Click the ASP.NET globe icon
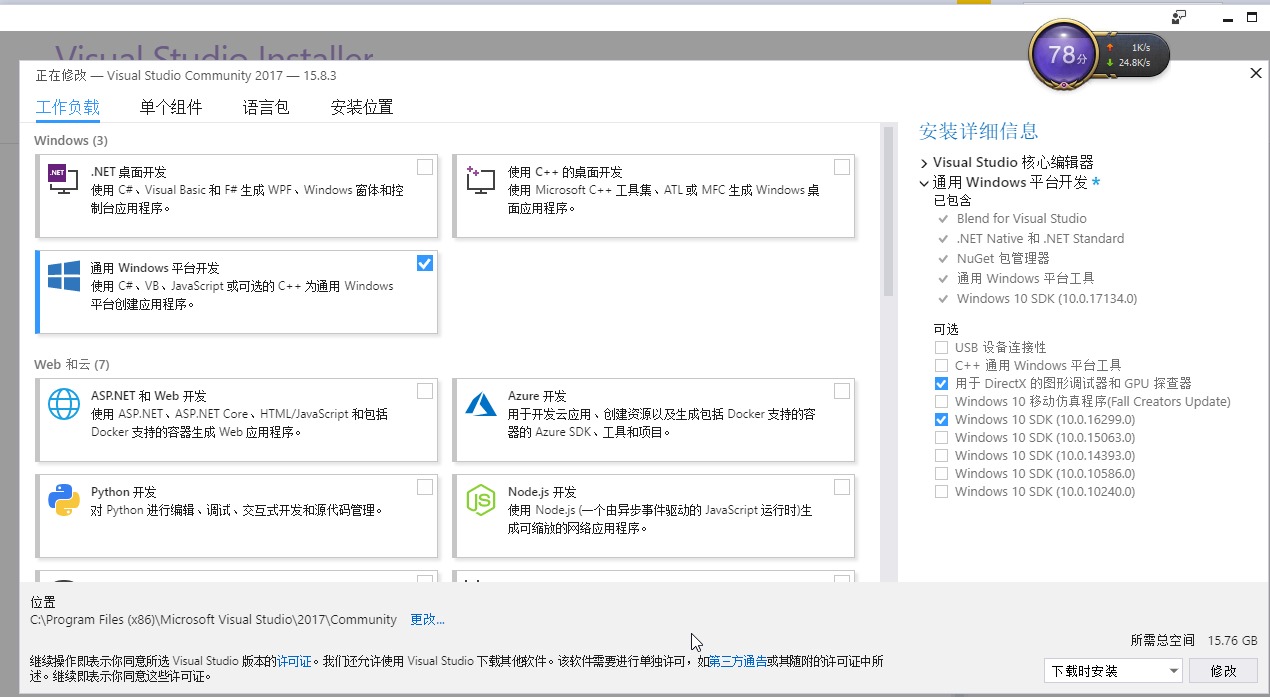 click(64, 404)
